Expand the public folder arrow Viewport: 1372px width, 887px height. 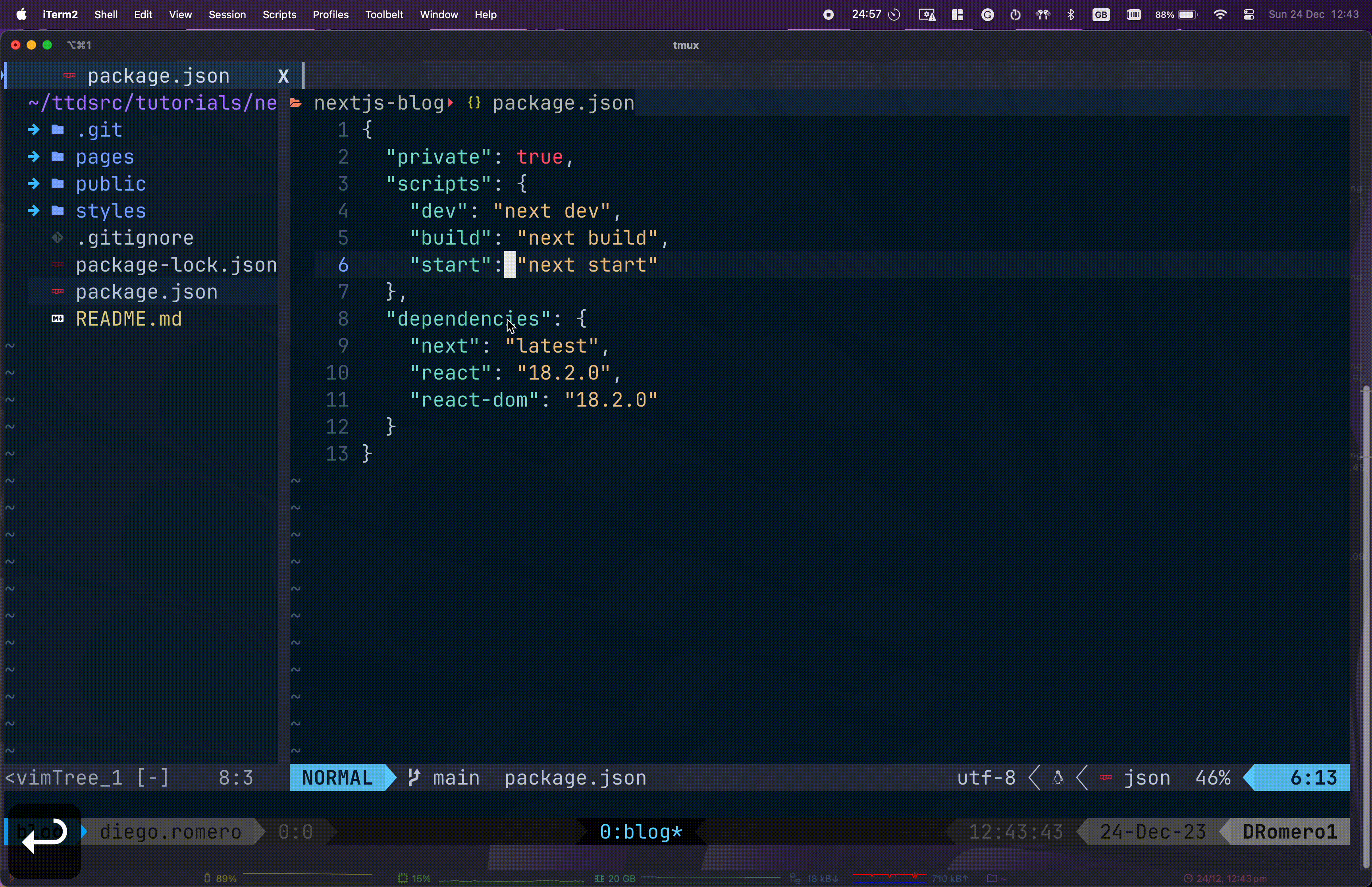pyautogui.click(x=33, y=184)
